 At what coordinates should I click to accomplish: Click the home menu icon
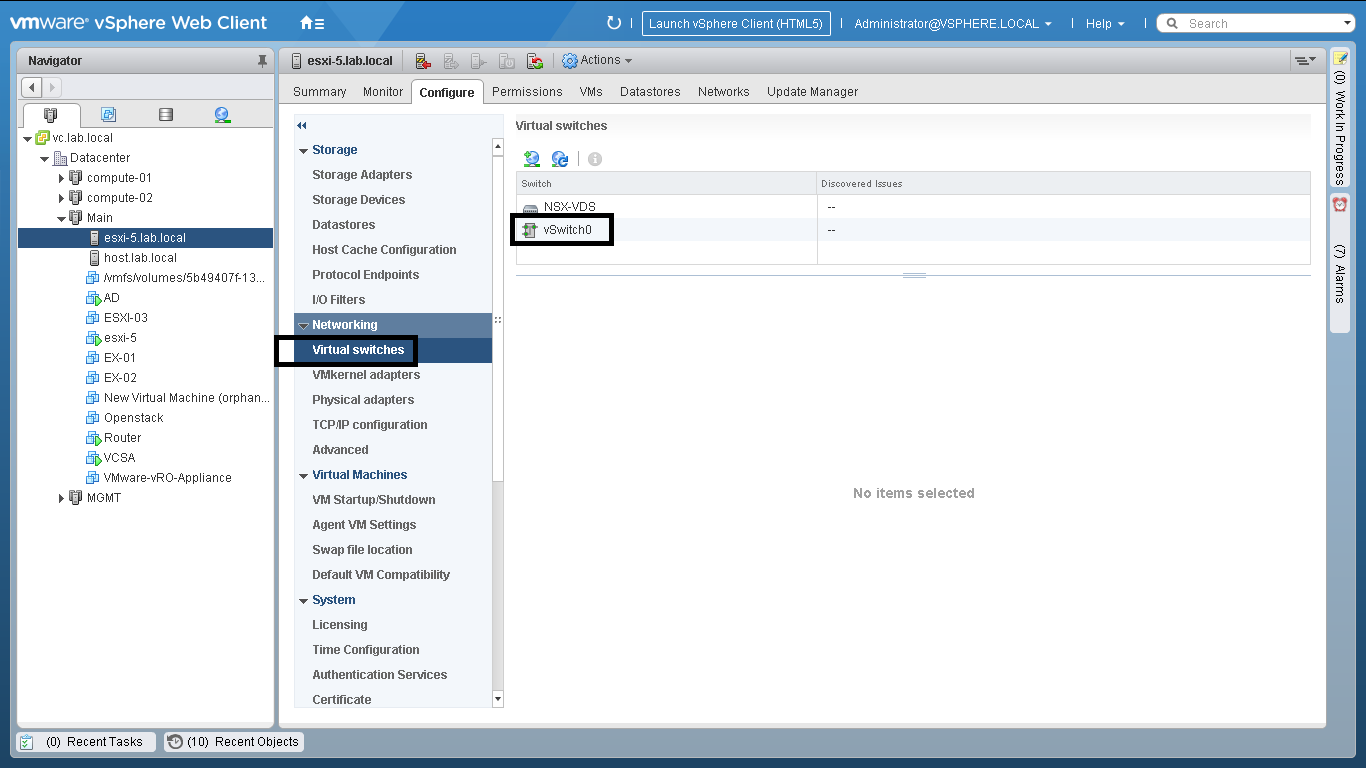pyautogui.click(x=311, y=23)
